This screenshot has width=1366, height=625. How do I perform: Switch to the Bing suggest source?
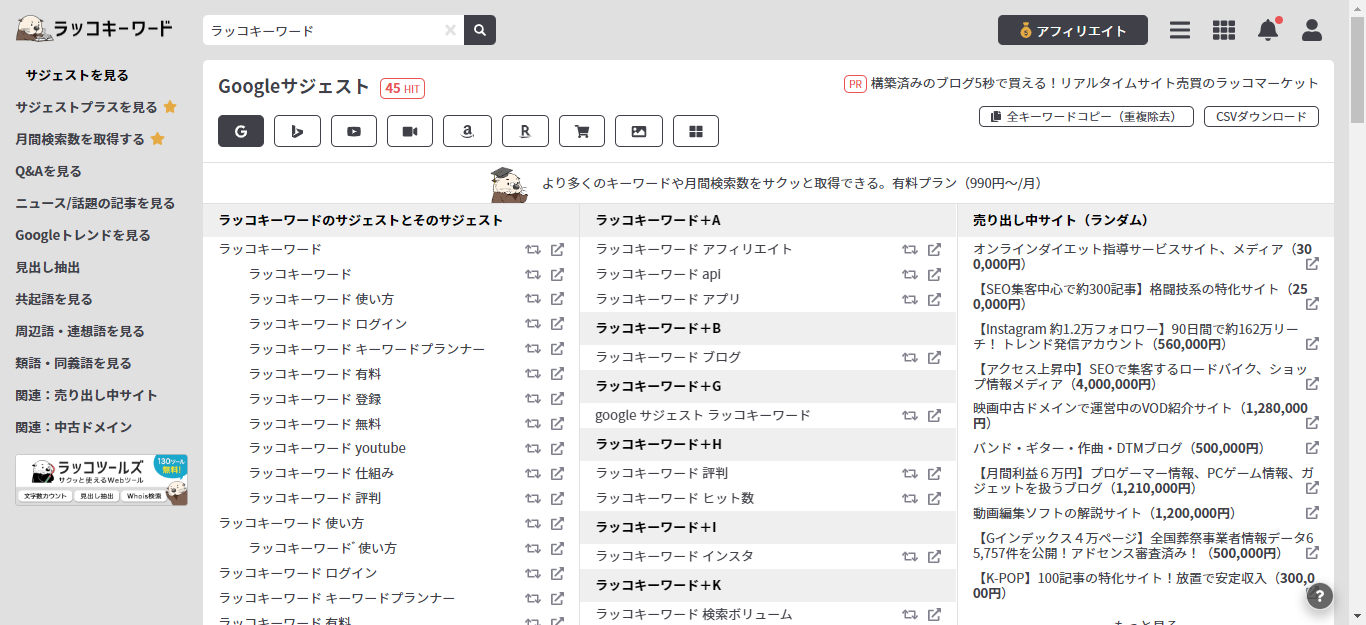[297, 131]
